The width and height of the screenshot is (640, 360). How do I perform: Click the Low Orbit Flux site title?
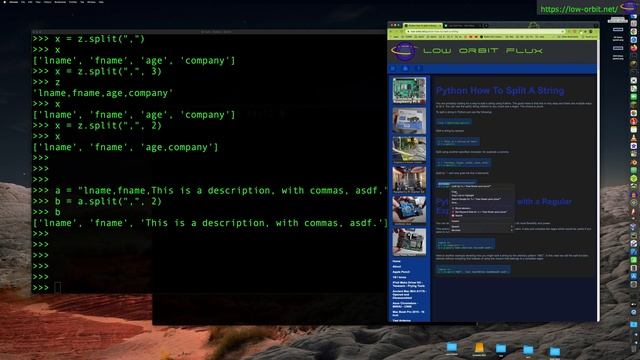(x=483, y=51)
